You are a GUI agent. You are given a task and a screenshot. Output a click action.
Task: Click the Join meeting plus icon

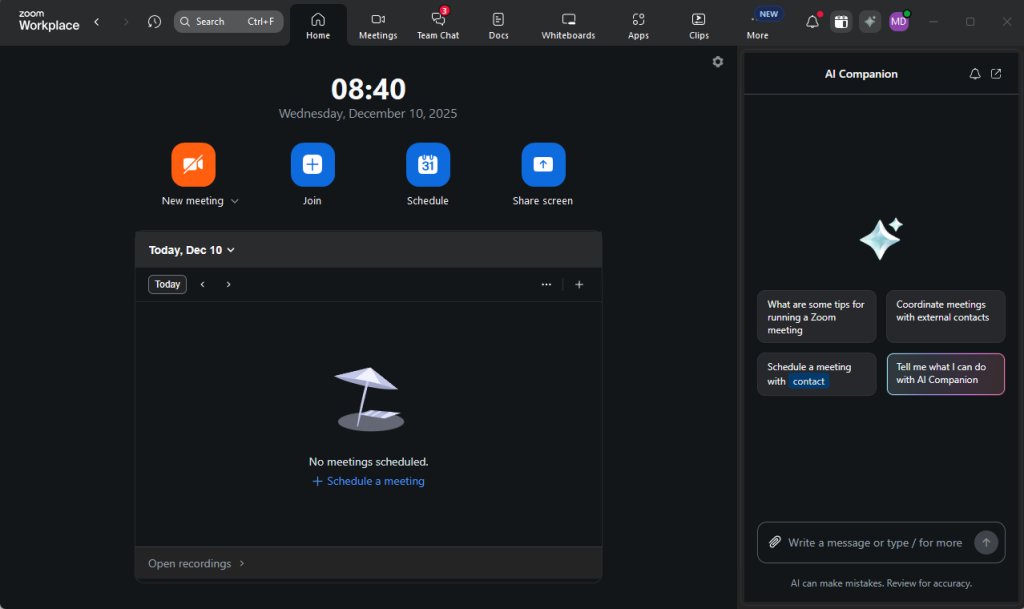[312, 164]
